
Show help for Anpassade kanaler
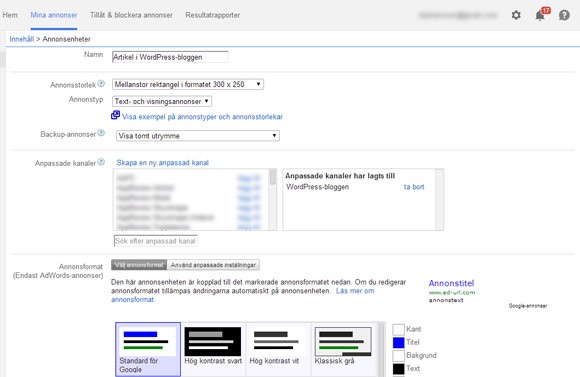tap(101, 162)
